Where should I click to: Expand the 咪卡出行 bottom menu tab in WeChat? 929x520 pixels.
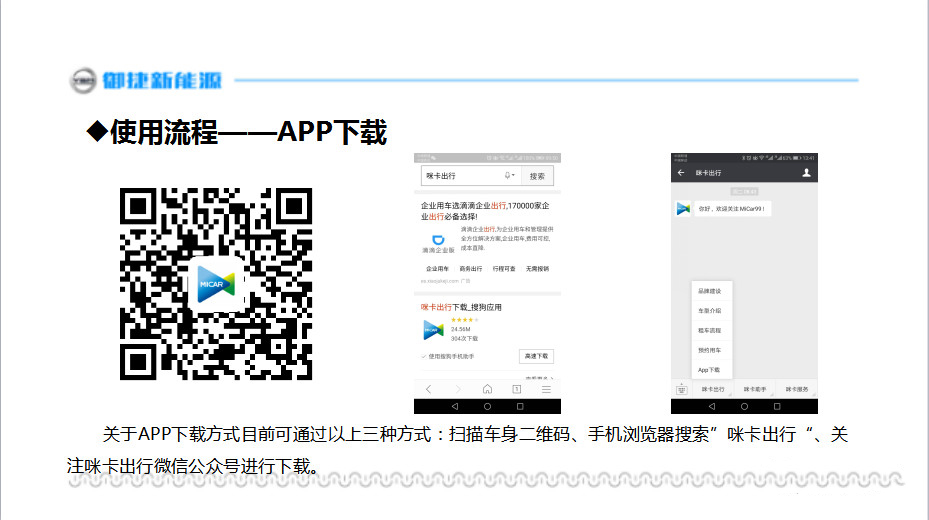coord(713,389)
